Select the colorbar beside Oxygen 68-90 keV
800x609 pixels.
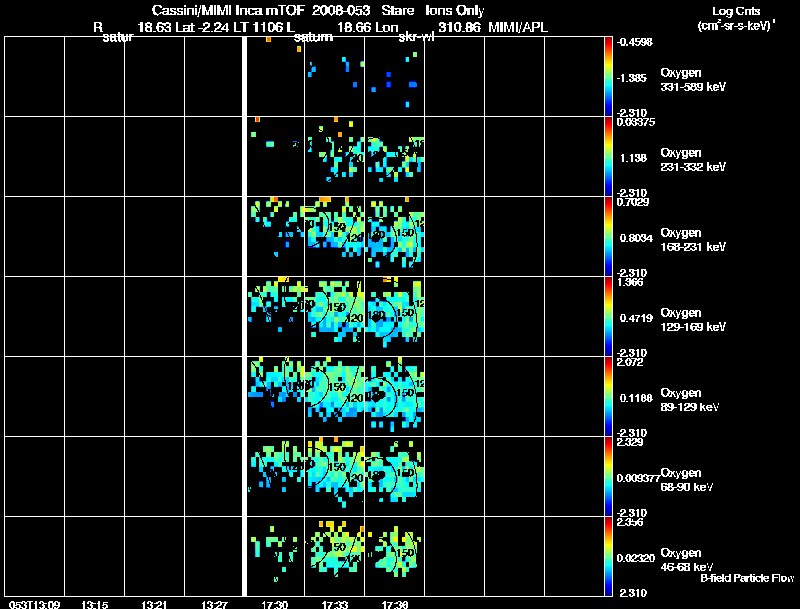click(x=608, y=476)
